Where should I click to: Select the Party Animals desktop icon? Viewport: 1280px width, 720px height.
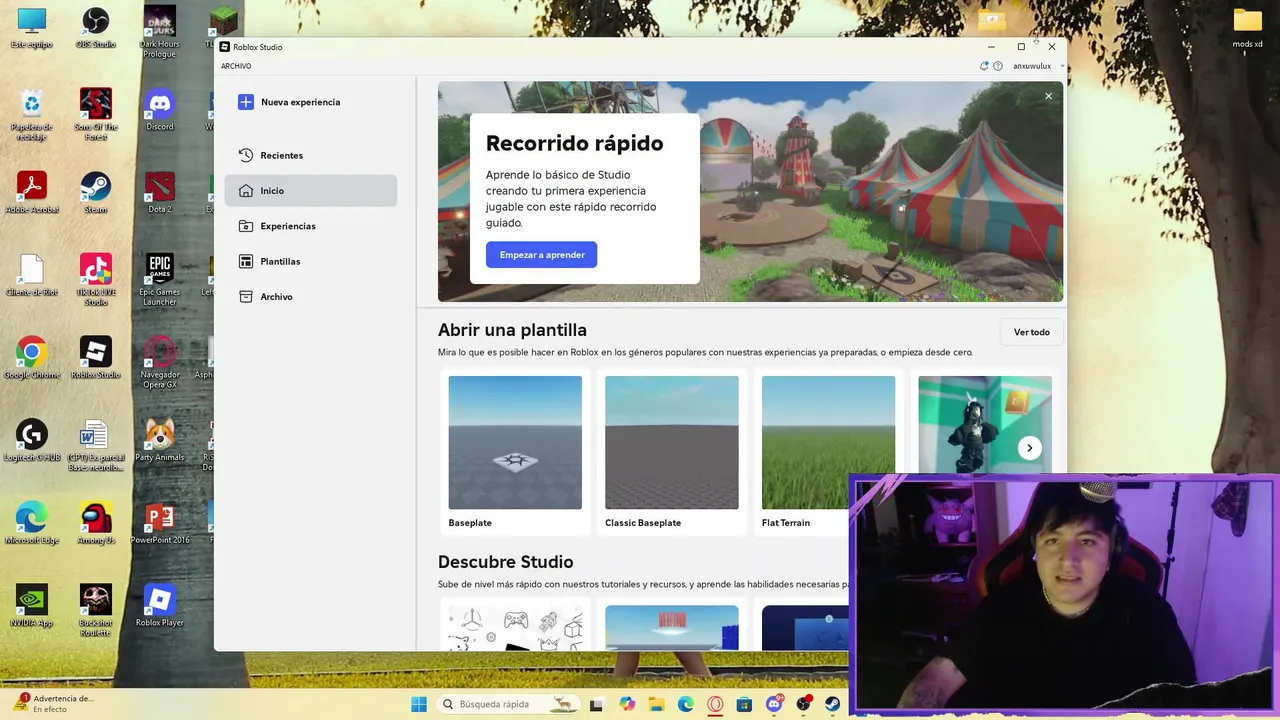[160, 441]
